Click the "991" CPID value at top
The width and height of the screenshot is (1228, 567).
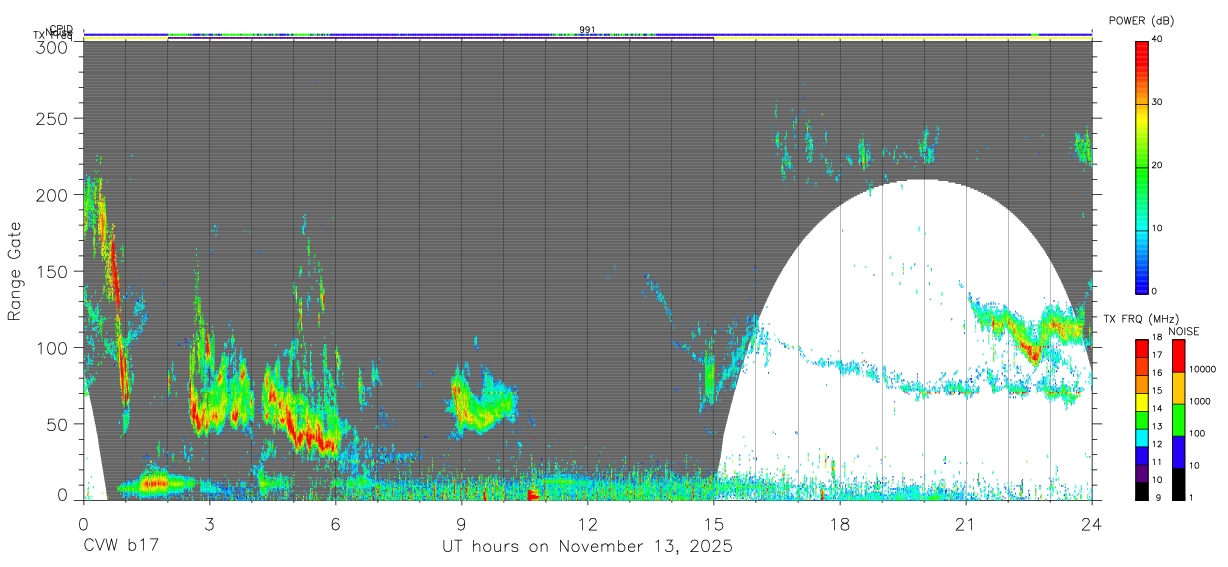click(587, 30)
